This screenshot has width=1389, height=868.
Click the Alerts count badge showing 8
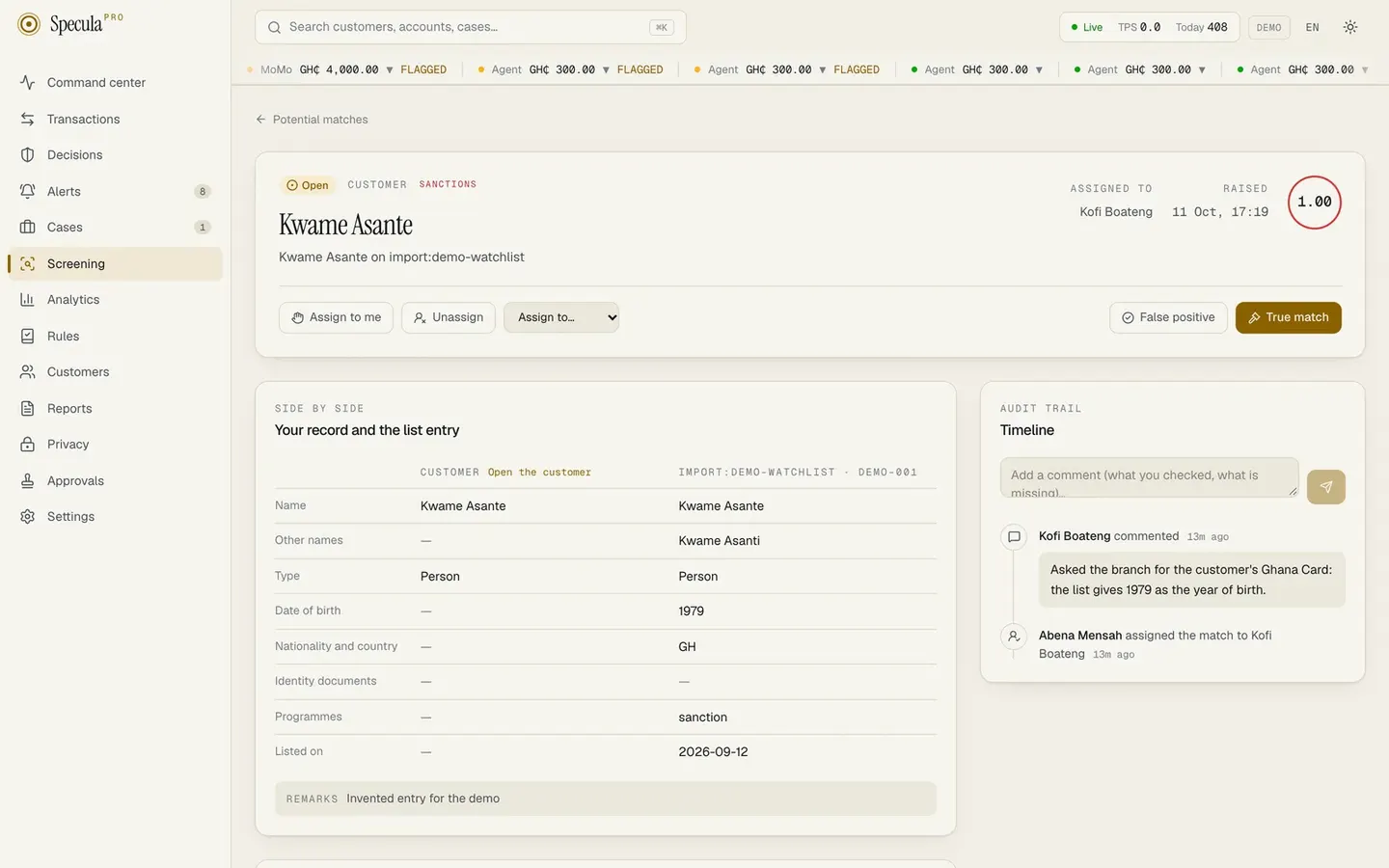point(203,191)
